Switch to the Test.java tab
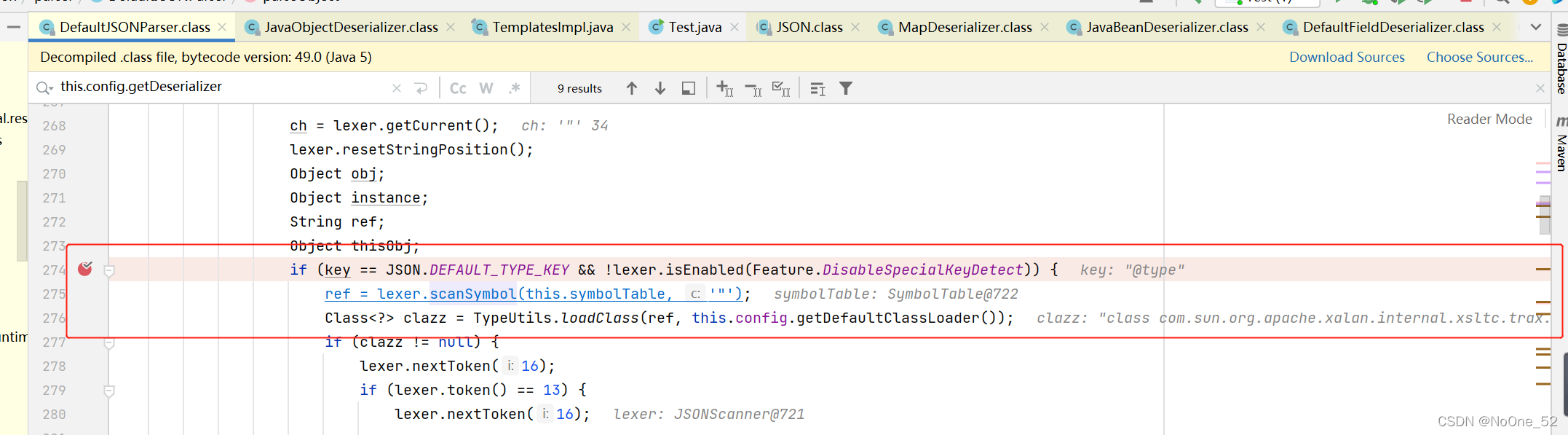The height and width of the screenshot is (435, 1568). (695, 27)
